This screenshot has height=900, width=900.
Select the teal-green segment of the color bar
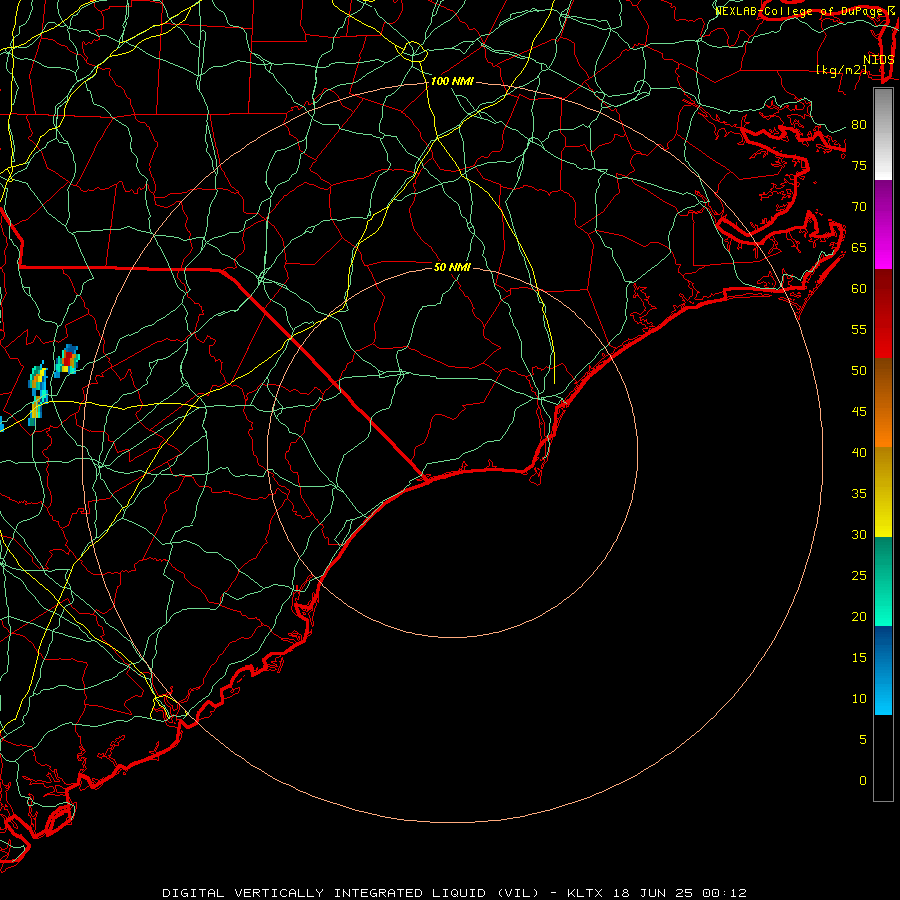pos(883,581)
